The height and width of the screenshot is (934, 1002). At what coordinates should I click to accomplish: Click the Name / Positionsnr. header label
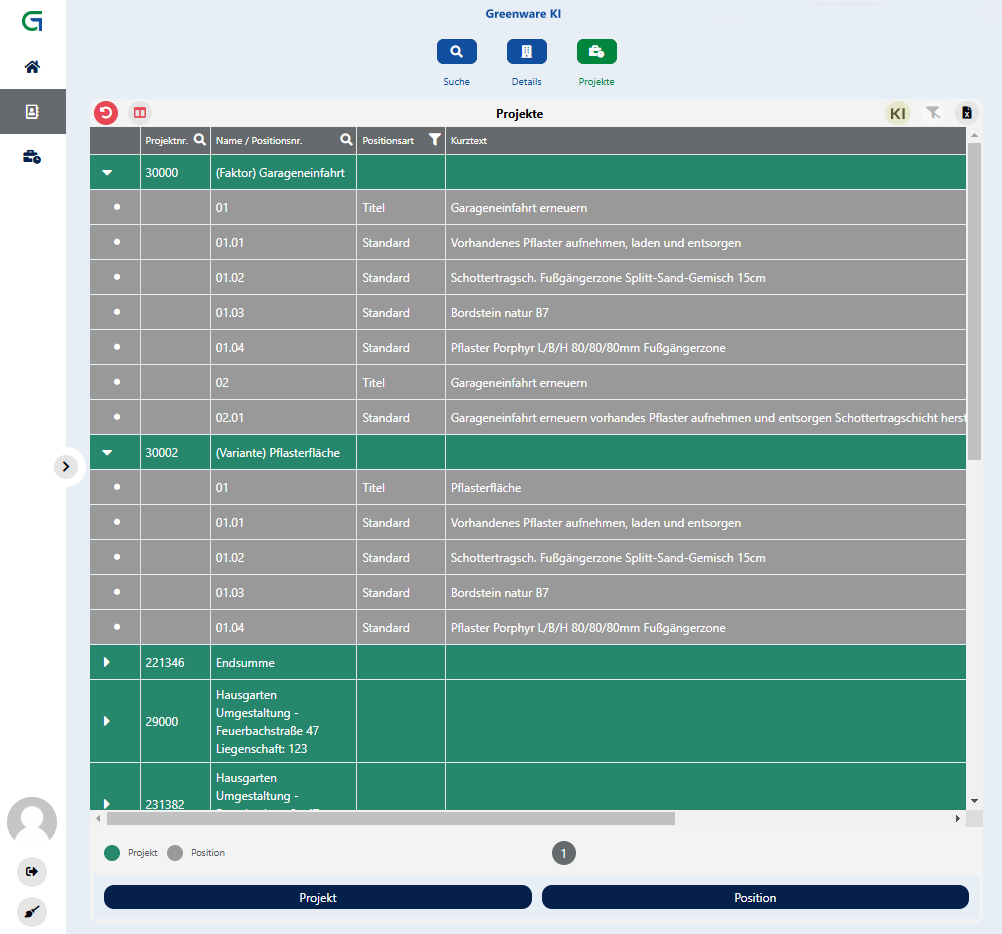259,141
